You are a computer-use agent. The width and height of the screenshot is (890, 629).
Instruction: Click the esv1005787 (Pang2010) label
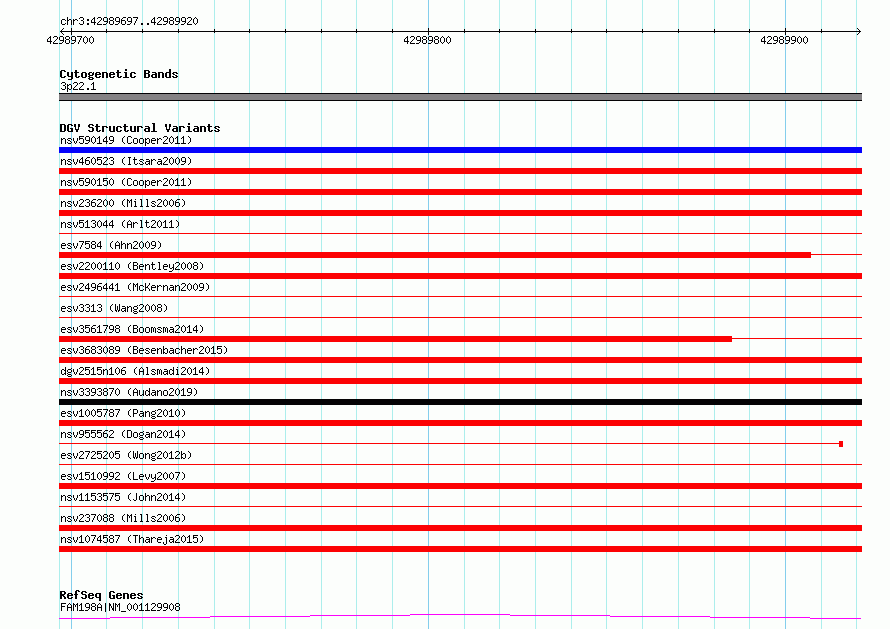pyautogui.click(x=123, y=413)
